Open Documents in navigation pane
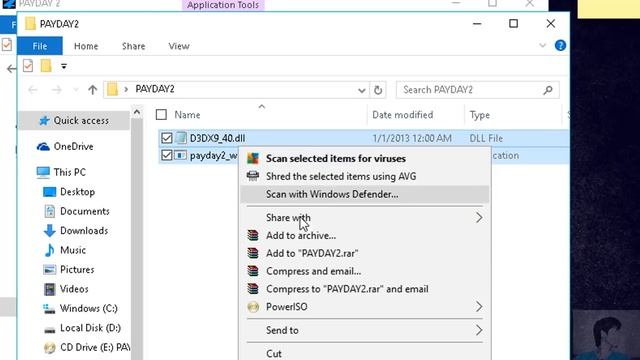Screen dimensions: 640x360 tap(76, 211)
